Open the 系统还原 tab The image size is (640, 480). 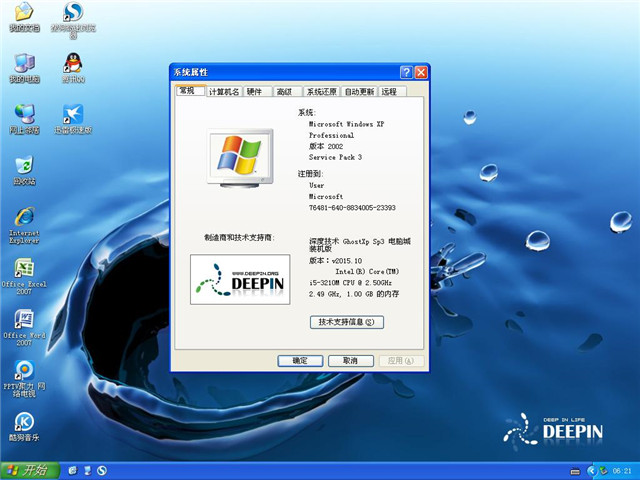point(322,92)
